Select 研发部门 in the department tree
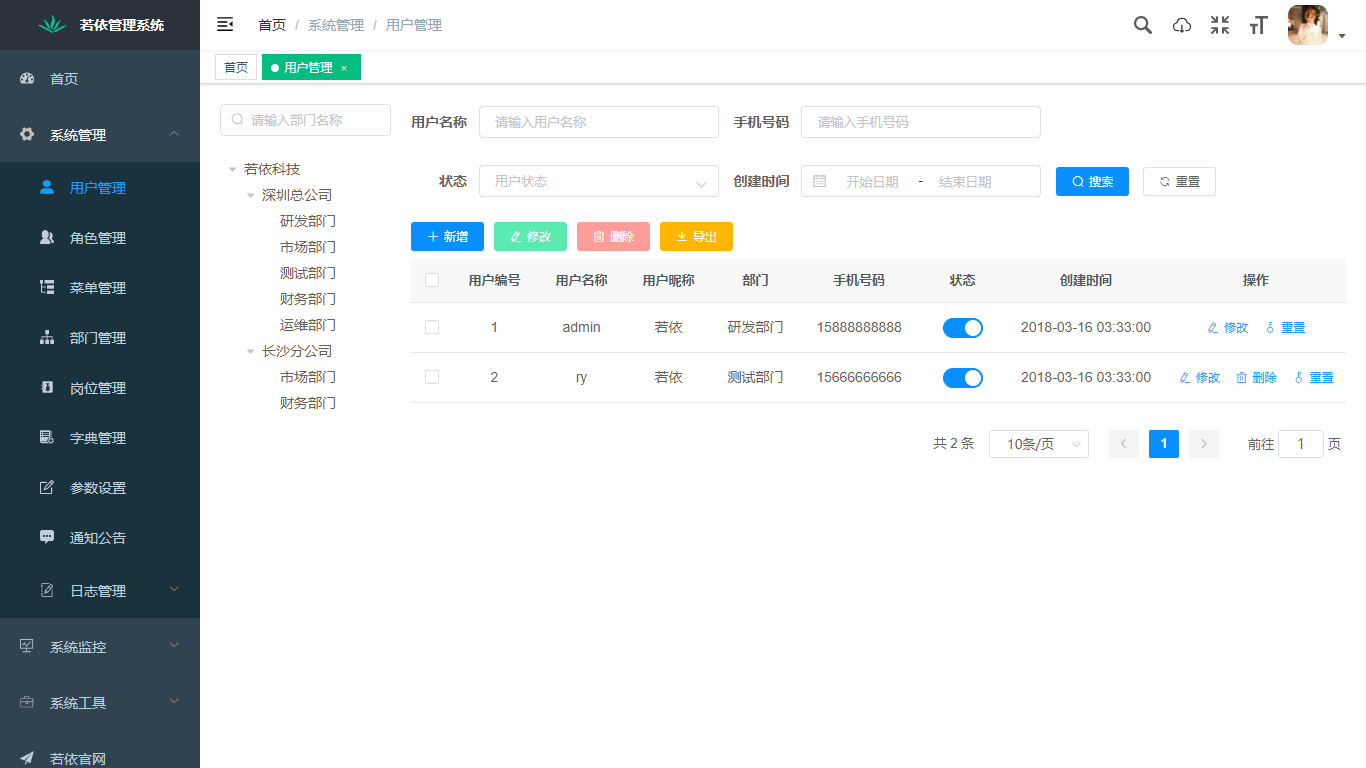This screenshot has width=1366, height=768. tap(308, 221)
